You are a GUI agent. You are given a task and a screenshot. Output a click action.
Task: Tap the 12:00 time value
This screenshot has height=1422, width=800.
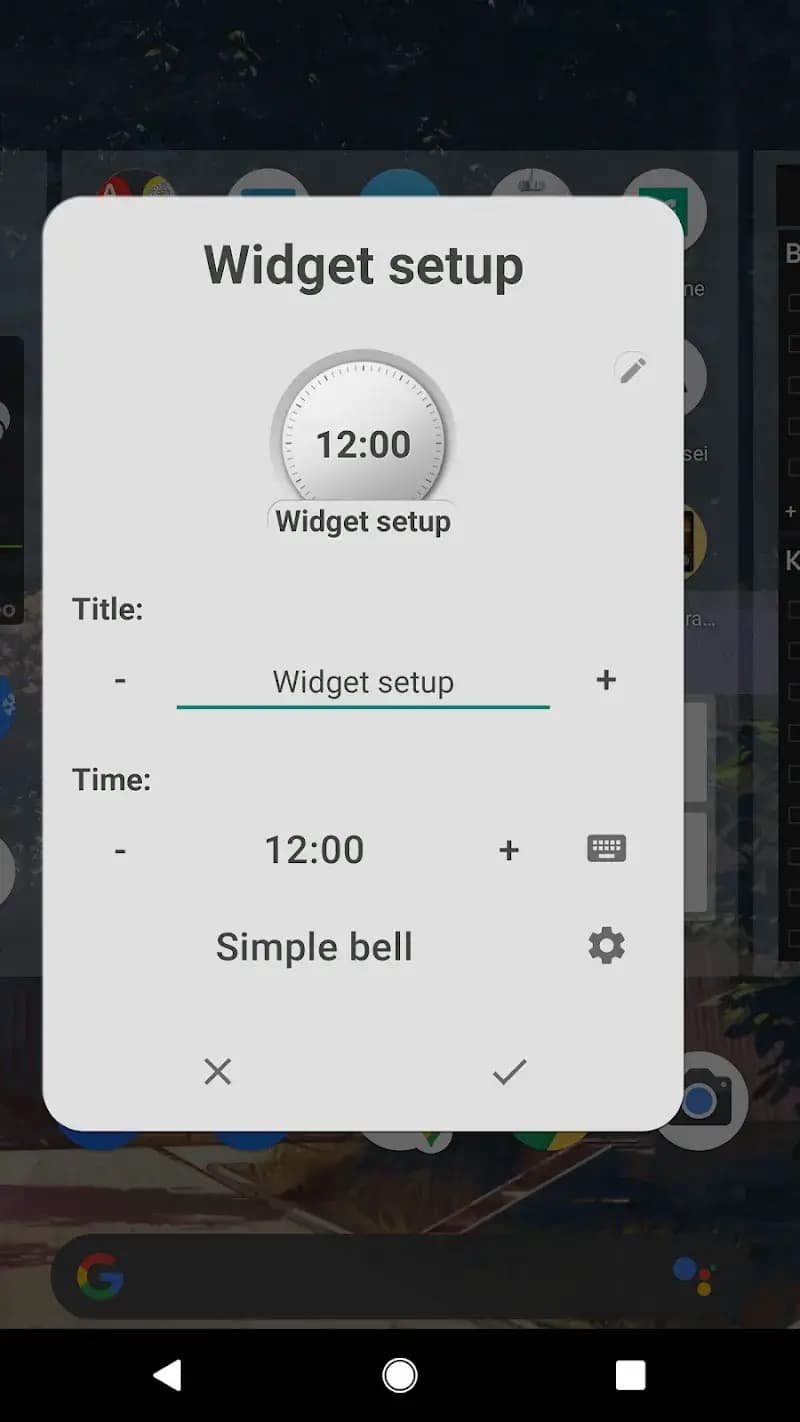click(x=314, y=850)
